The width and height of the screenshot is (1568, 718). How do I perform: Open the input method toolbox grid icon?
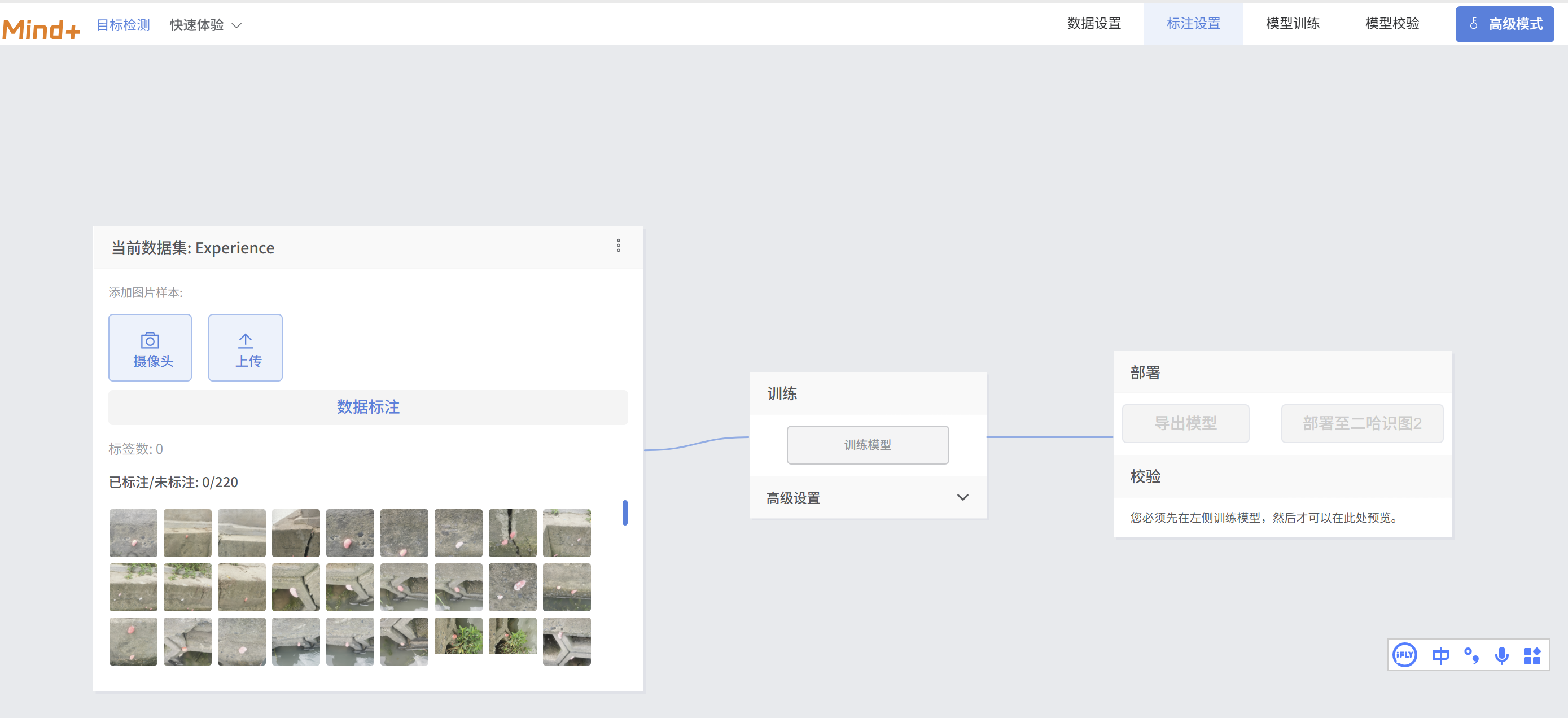(x=1531, y=655)
